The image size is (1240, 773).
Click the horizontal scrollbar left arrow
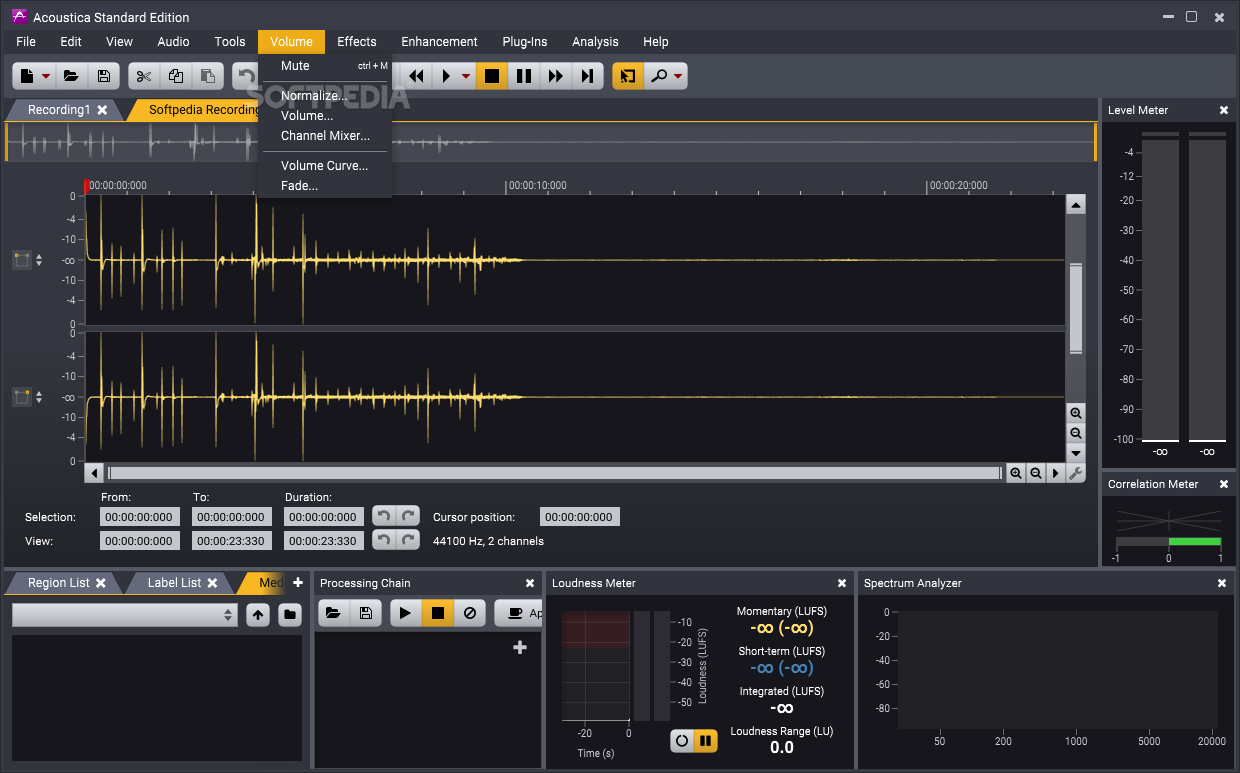(x=95, y=473)
